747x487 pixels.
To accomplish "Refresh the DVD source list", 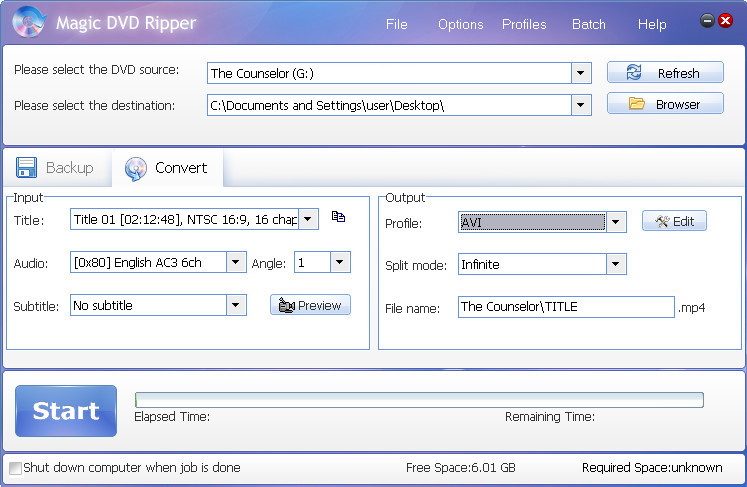I will point(665,72).
